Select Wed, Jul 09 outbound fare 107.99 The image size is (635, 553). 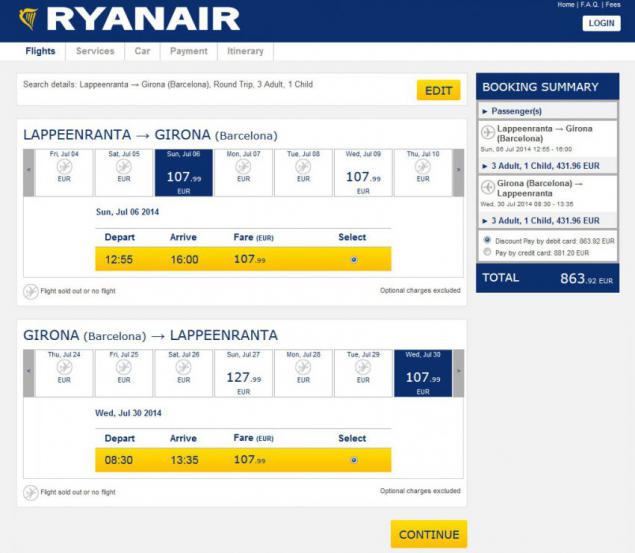coord(363,173)
